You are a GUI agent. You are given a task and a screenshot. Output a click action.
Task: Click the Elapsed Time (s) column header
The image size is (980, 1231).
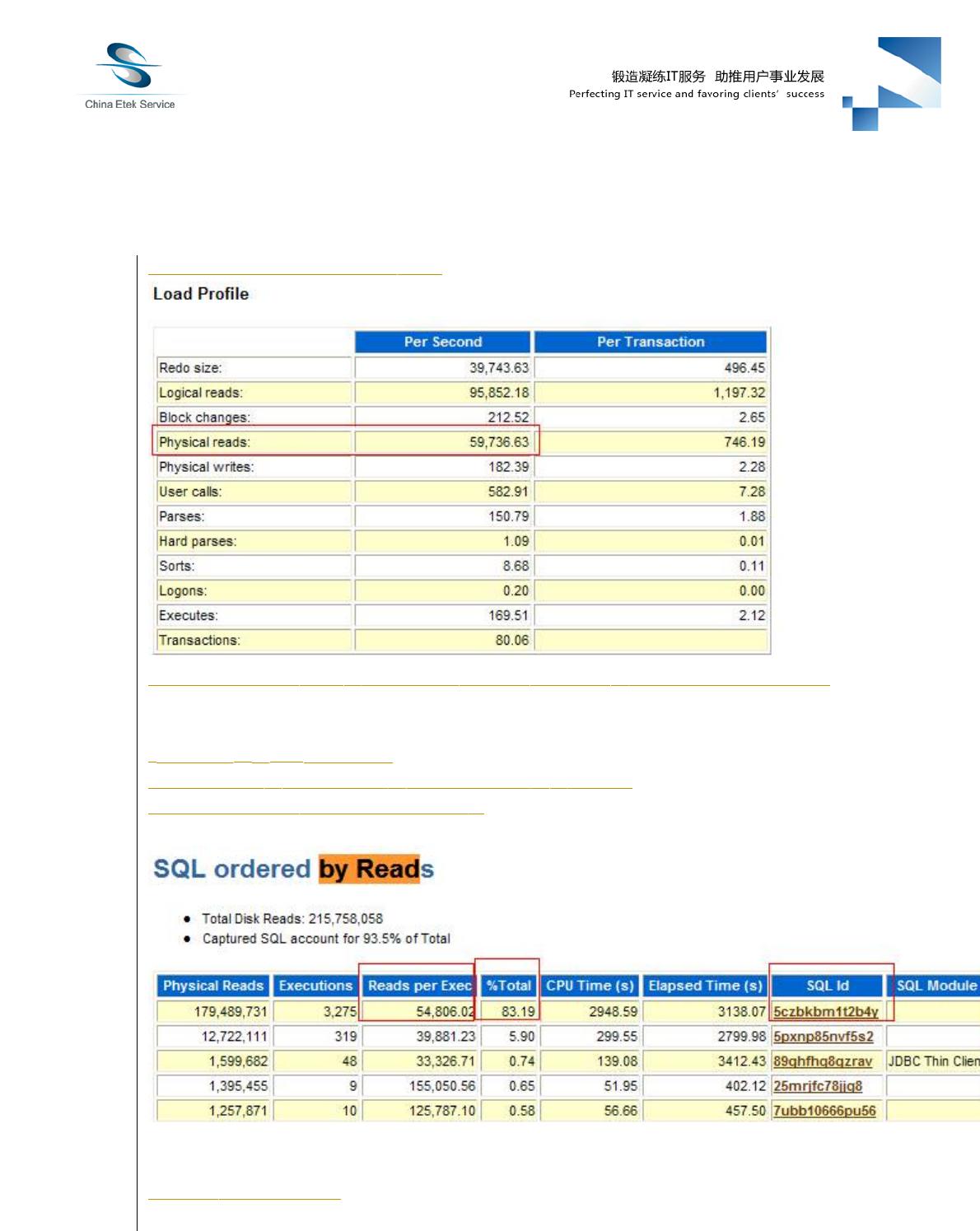point(706,986)
